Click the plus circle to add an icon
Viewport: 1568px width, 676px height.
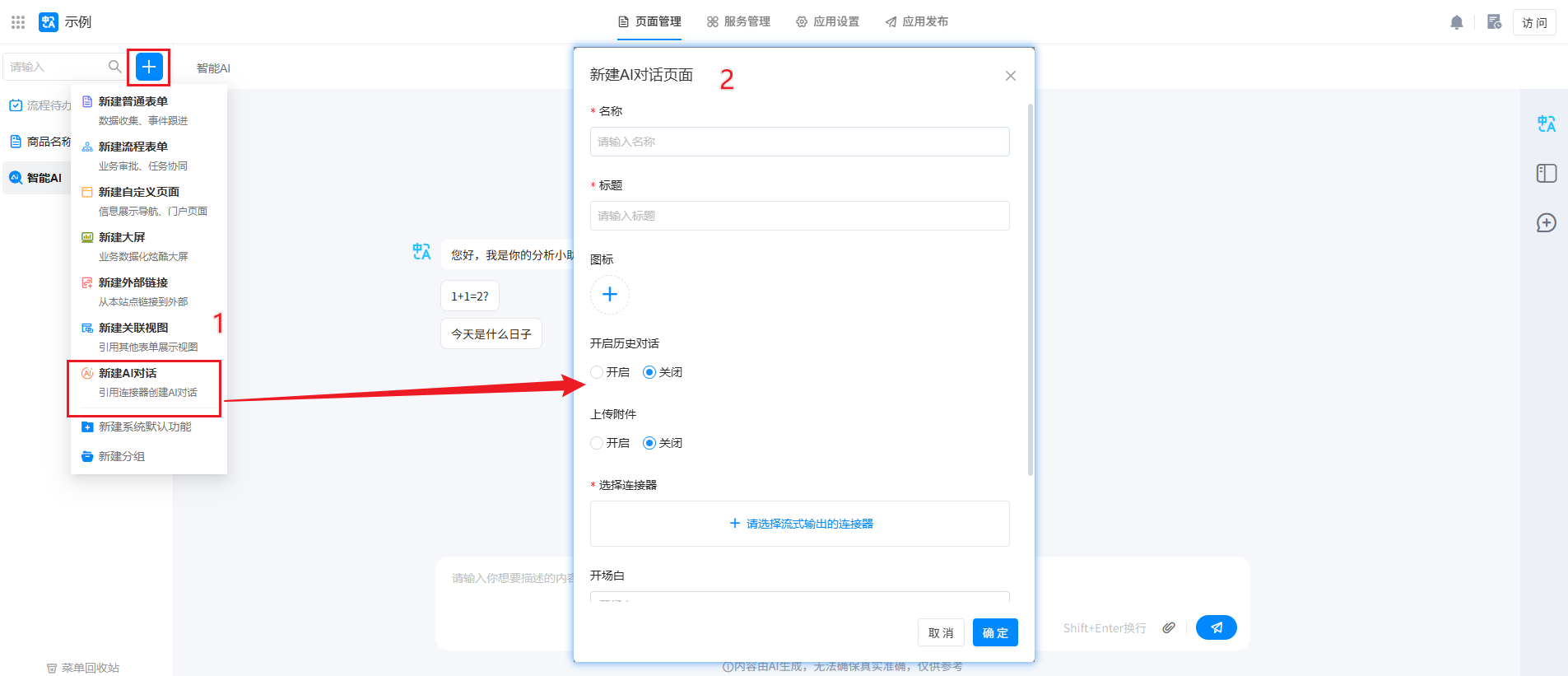(610, 295)
